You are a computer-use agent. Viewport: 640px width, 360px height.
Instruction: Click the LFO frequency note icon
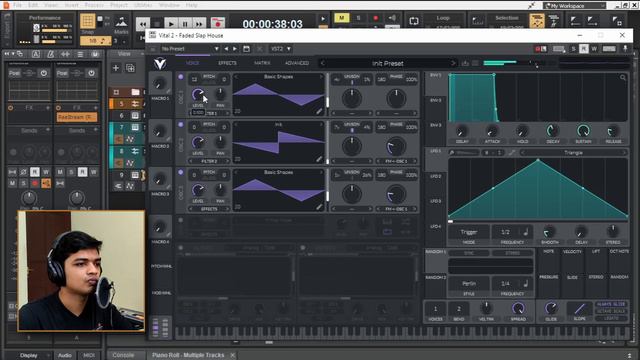tap(526, 232)
